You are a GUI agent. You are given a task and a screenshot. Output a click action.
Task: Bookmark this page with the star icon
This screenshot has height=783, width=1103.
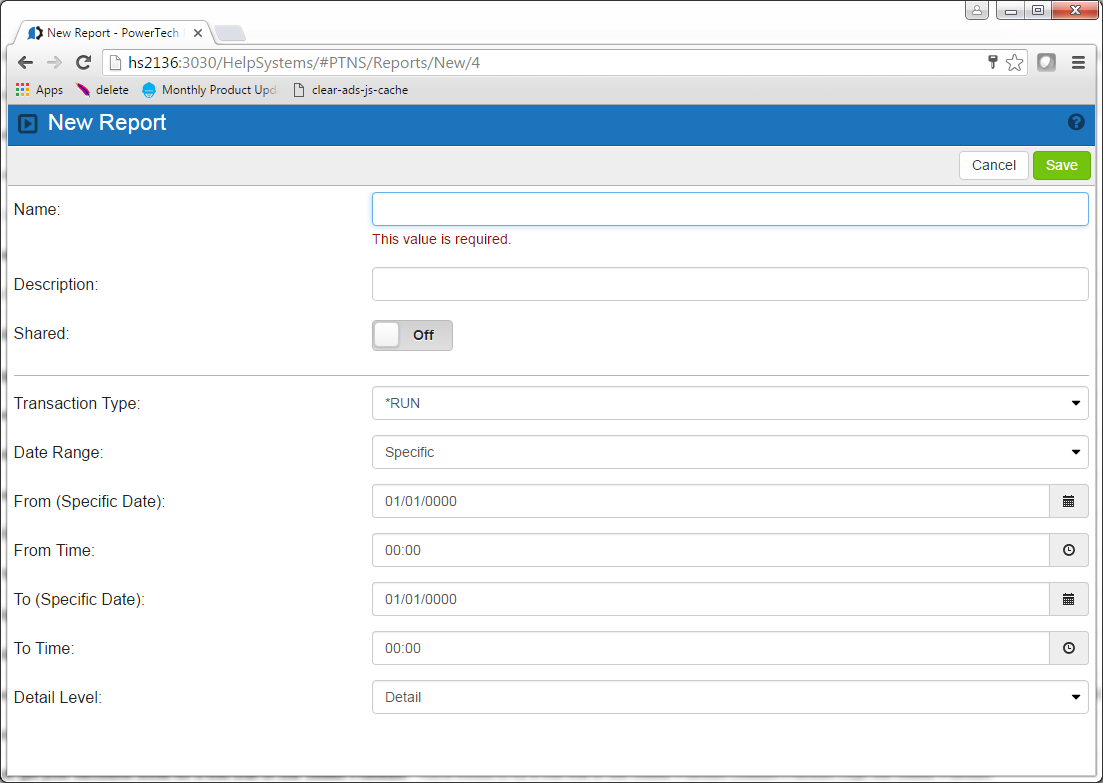(x=1014, y=63)
